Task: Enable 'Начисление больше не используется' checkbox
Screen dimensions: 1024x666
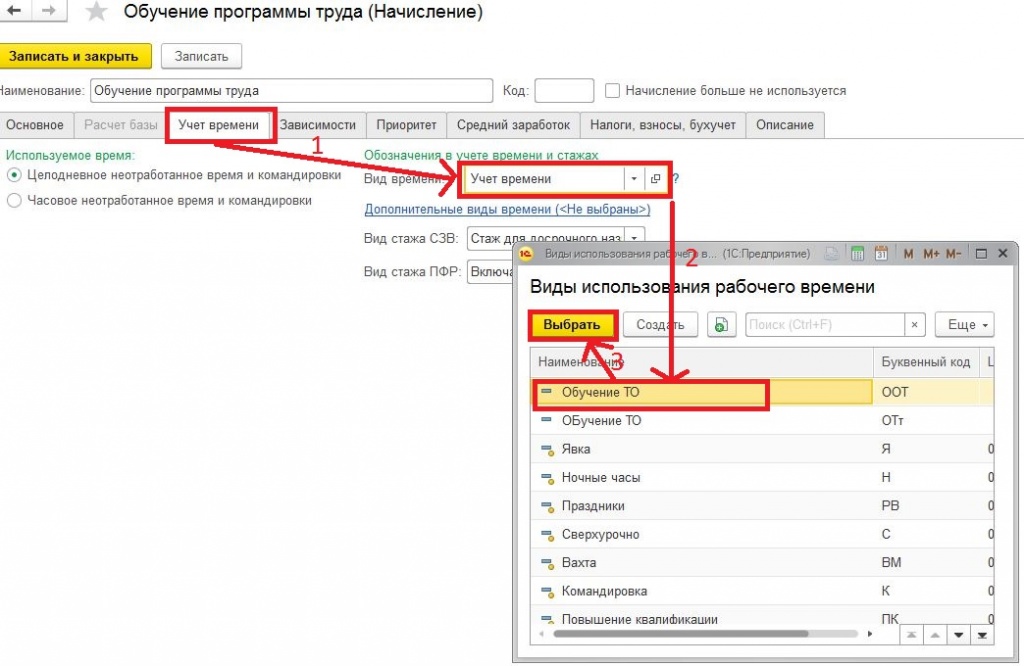Action: click(612, 91)
